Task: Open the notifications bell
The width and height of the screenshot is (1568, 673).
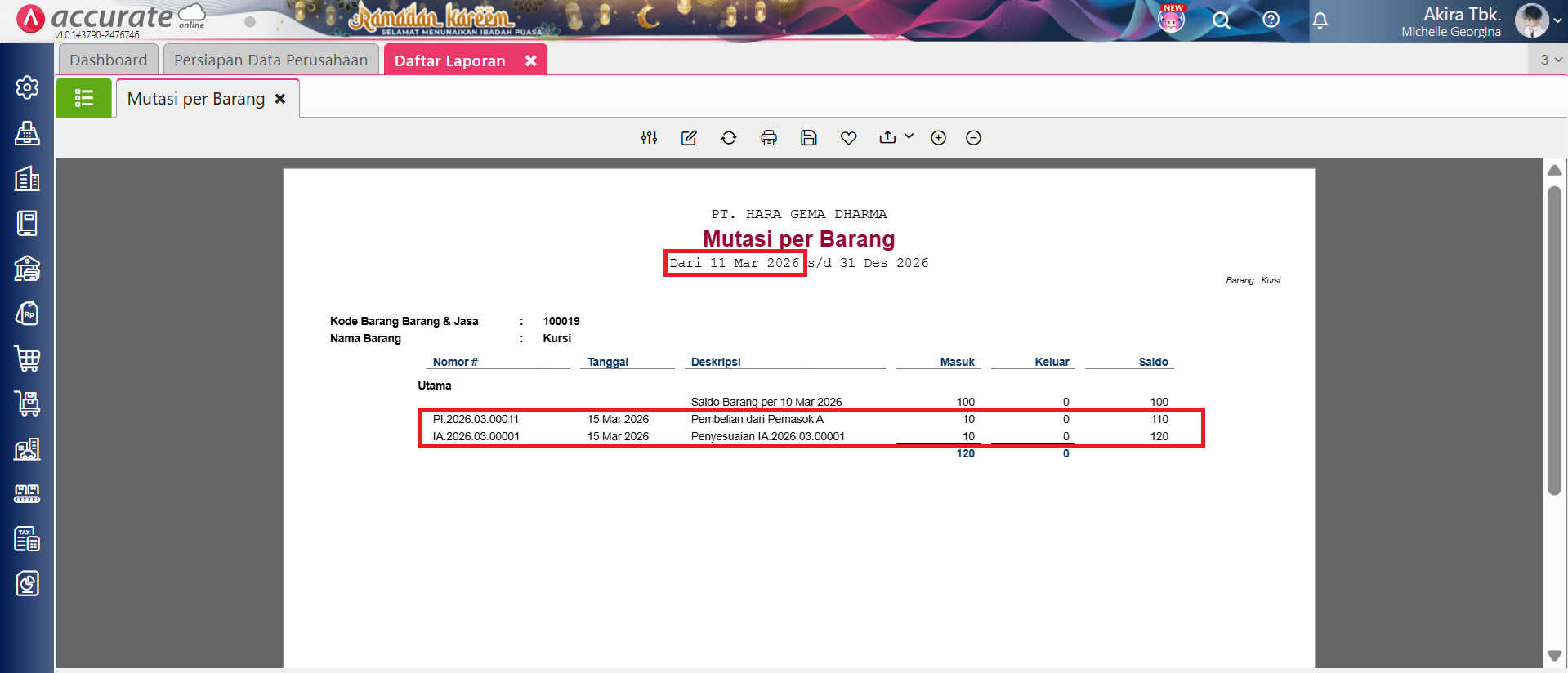Action: [1320, 20]
